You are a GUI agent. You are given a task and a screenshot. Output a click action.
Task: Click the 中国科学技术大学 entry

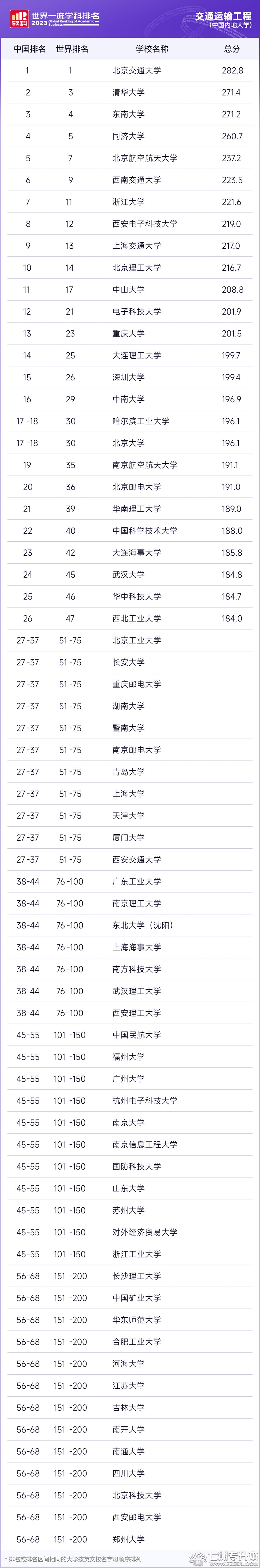pos(145,531)
